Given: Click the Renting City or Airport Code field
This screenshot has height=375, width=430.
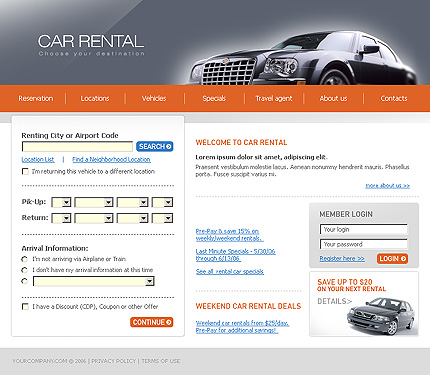Looking at the screenshot, I should 77,147.
